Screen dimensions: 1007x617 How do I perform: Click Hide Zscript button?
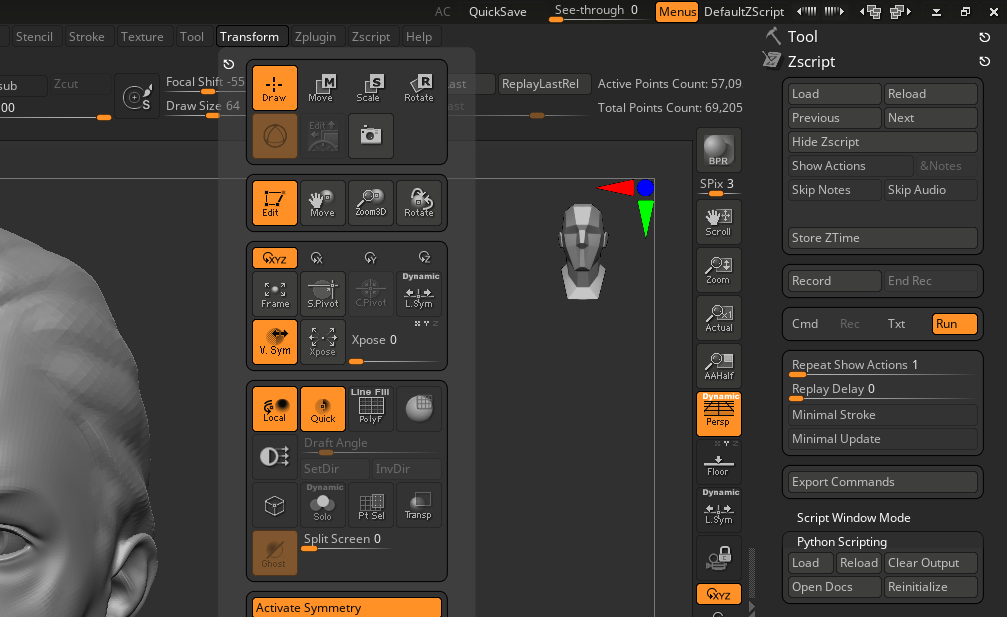882,142
